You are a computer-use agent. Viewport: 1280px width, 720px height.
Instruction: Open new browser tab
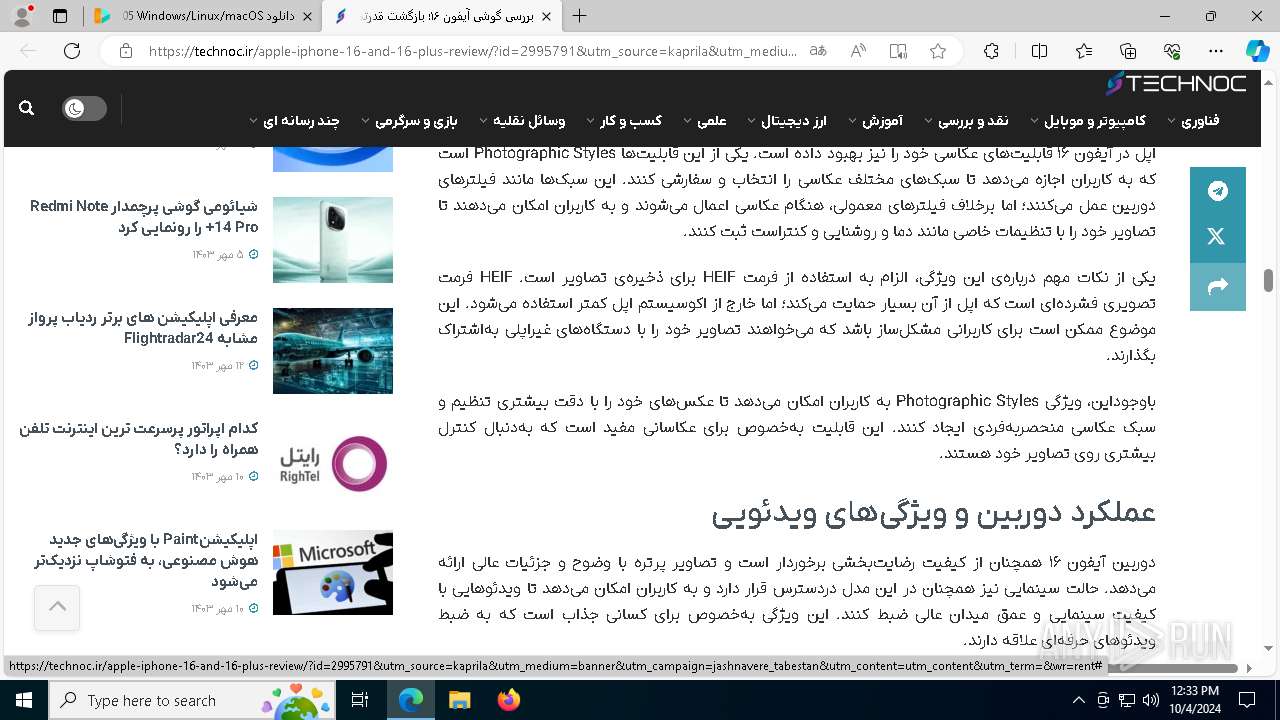point(579,16)
